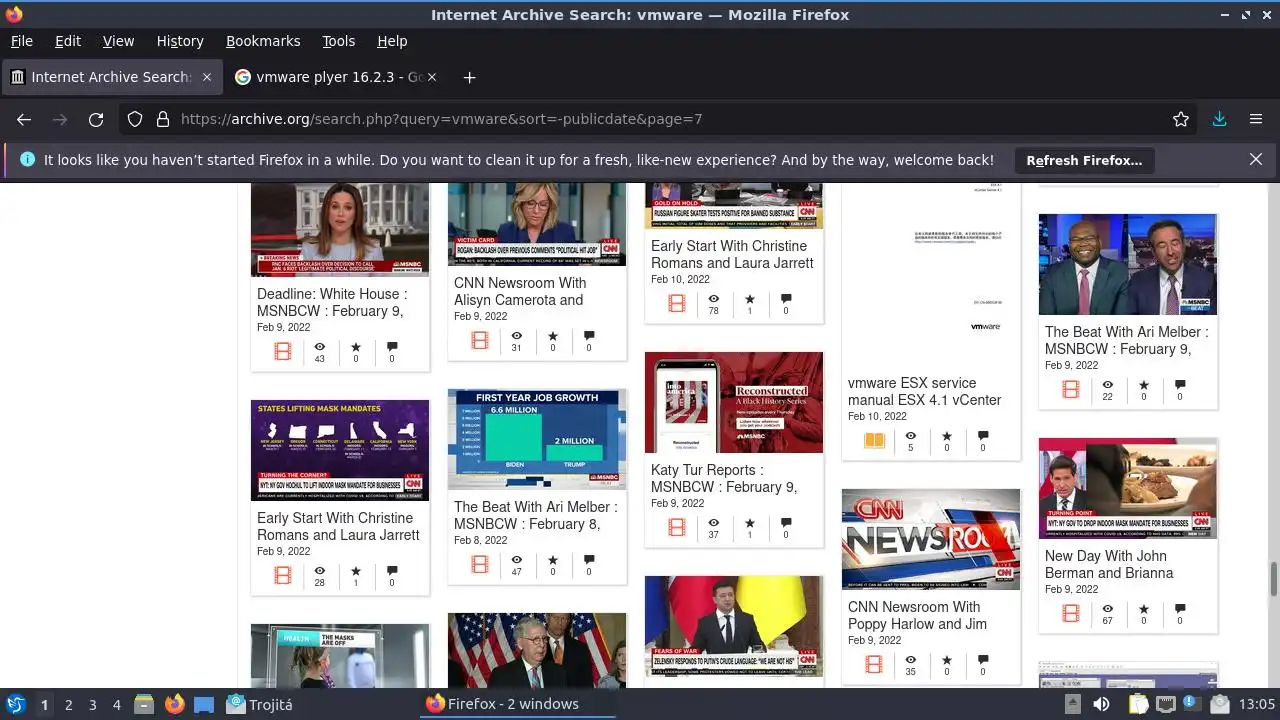The image size is (1280, 720).
Task: Click reviews comment icon on CNN Newsroom Poppy Harlow card
Action: (x=983, y=660)
